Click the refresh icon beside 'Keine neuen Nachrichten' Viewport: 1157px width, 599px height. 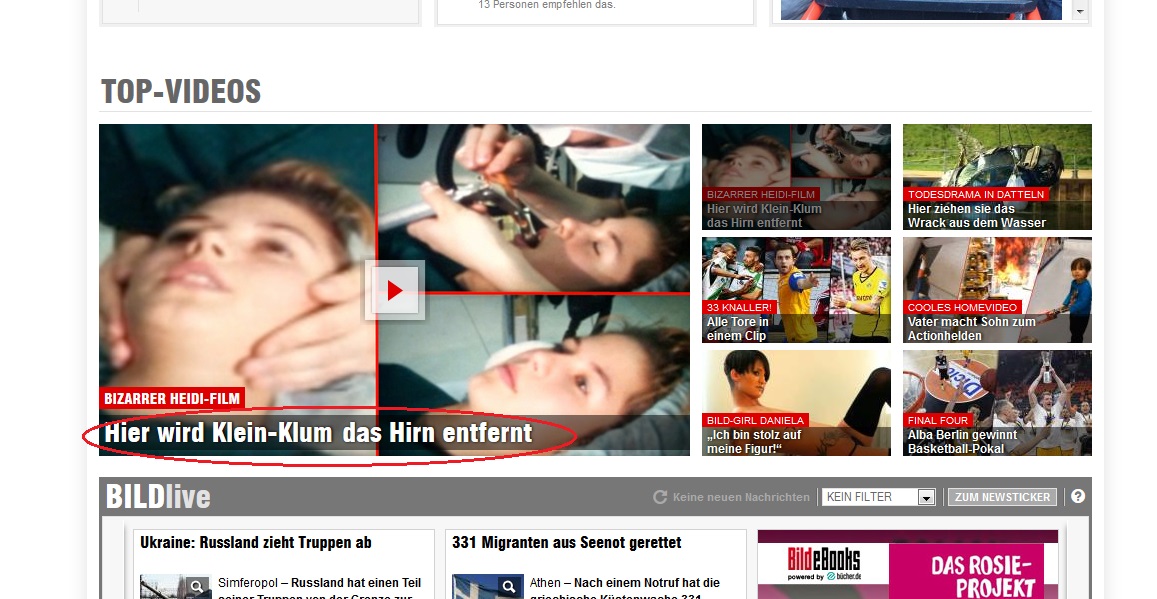coord(660,497)
